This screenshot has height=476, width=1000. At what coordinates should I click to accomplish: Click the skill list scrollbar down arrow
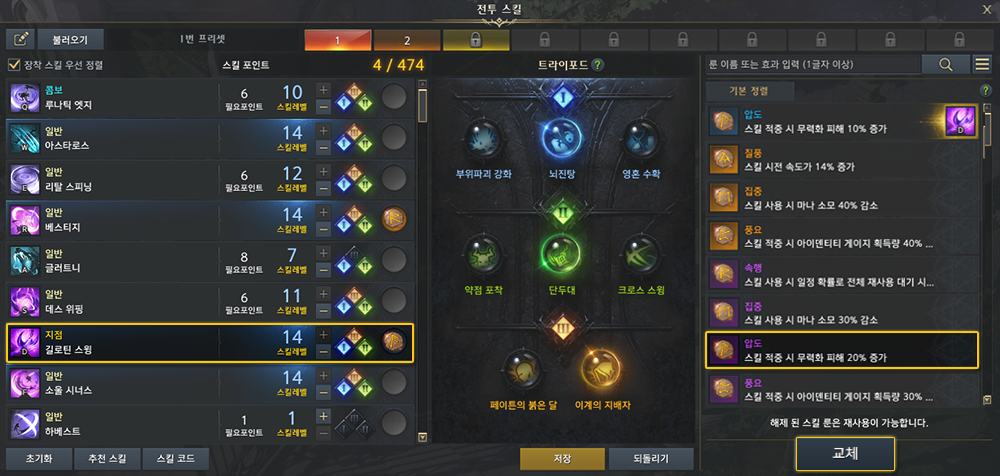pos(422,438)
